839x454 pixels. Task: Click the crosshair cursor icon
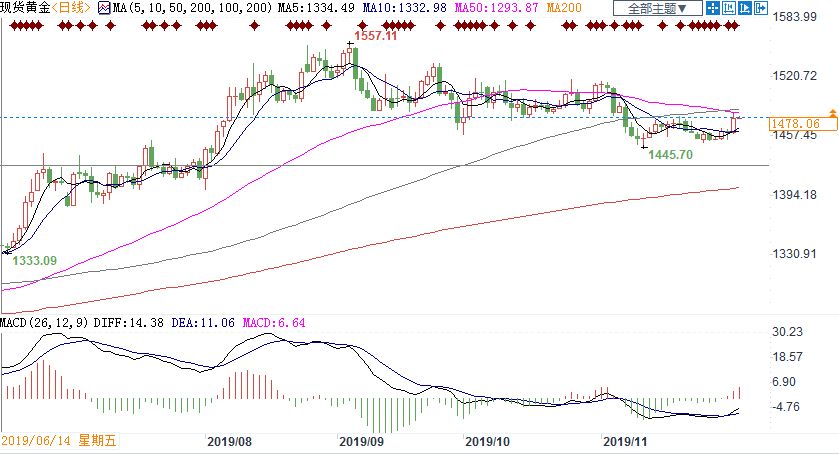click(712, 8)
